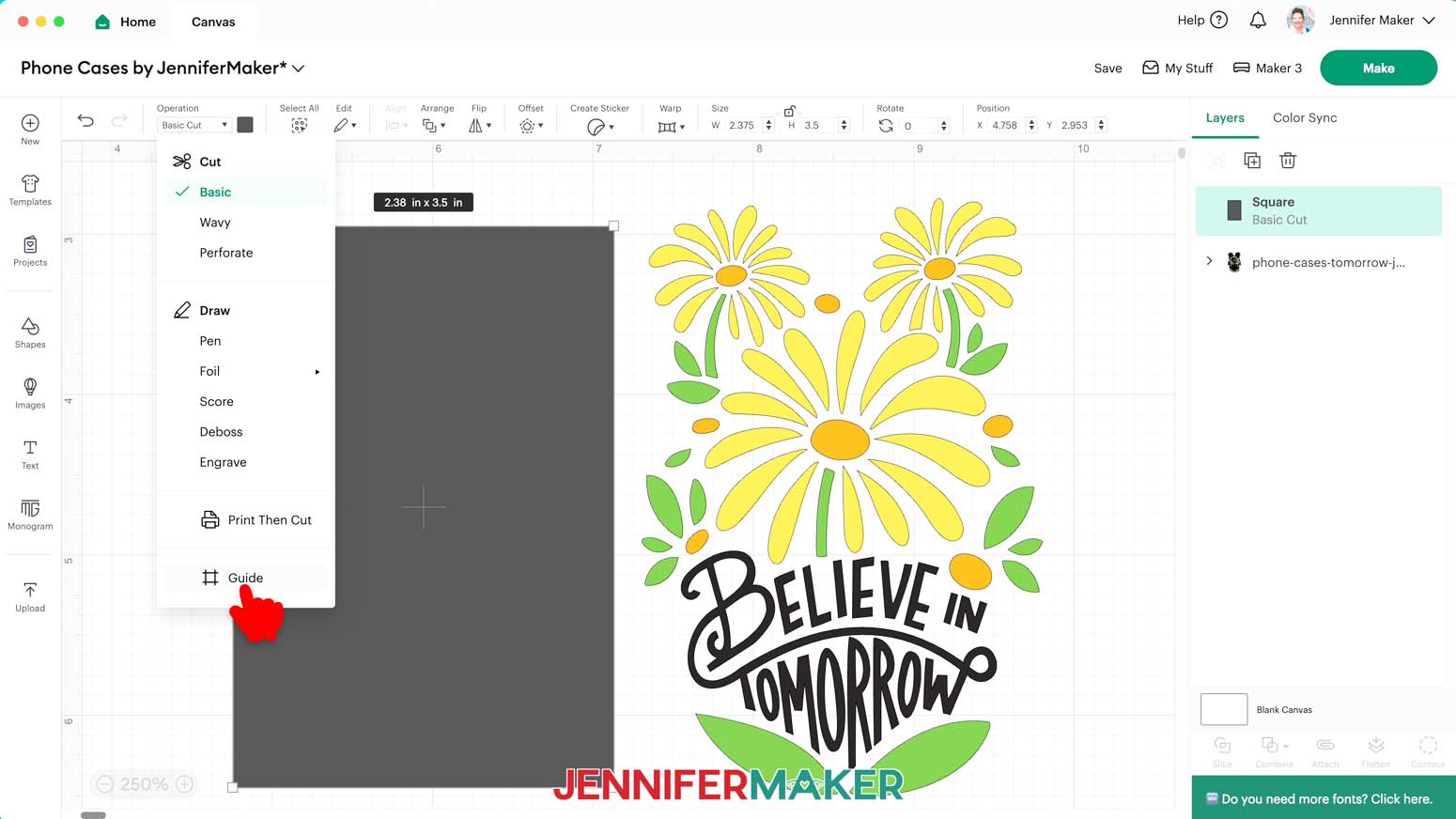
Task: Undo the last action
Action: point(85,120)
